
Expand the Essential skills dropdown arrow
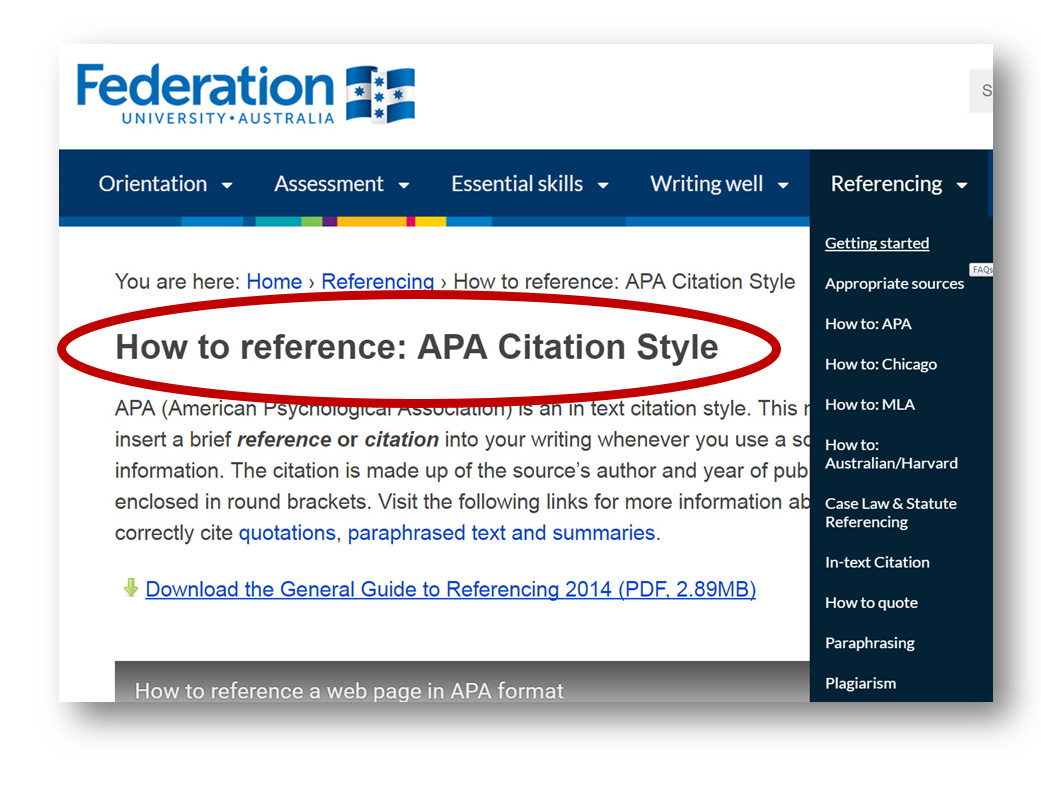click(603, 185)
